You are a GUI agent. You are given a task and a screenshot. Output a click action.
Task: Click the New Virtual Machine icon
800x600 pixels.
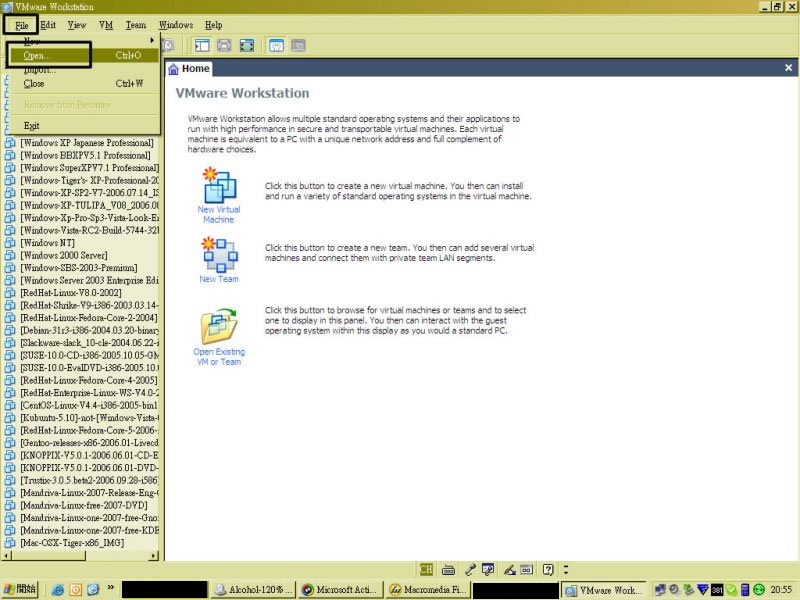(x=219, y=185)
